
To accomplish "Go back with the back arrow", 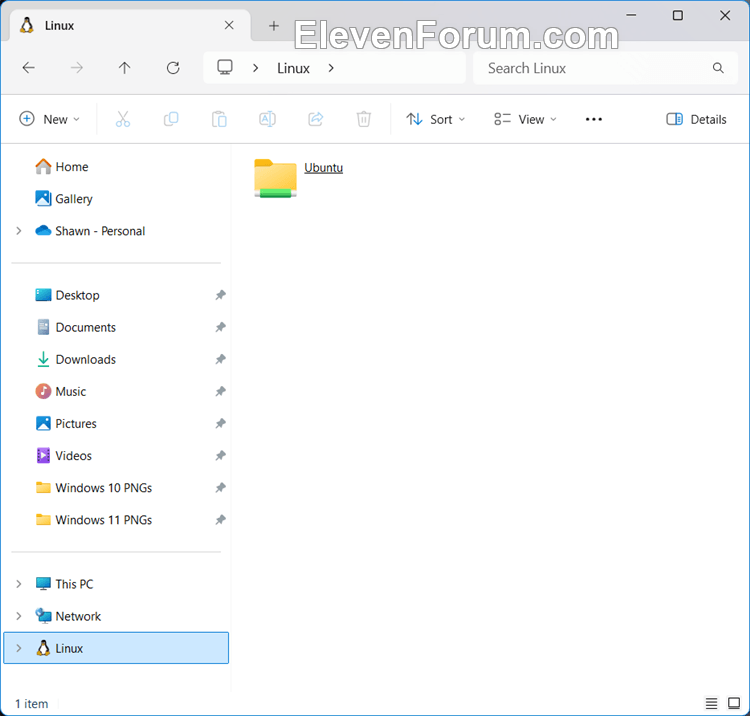I will click(x=29, y=68).
